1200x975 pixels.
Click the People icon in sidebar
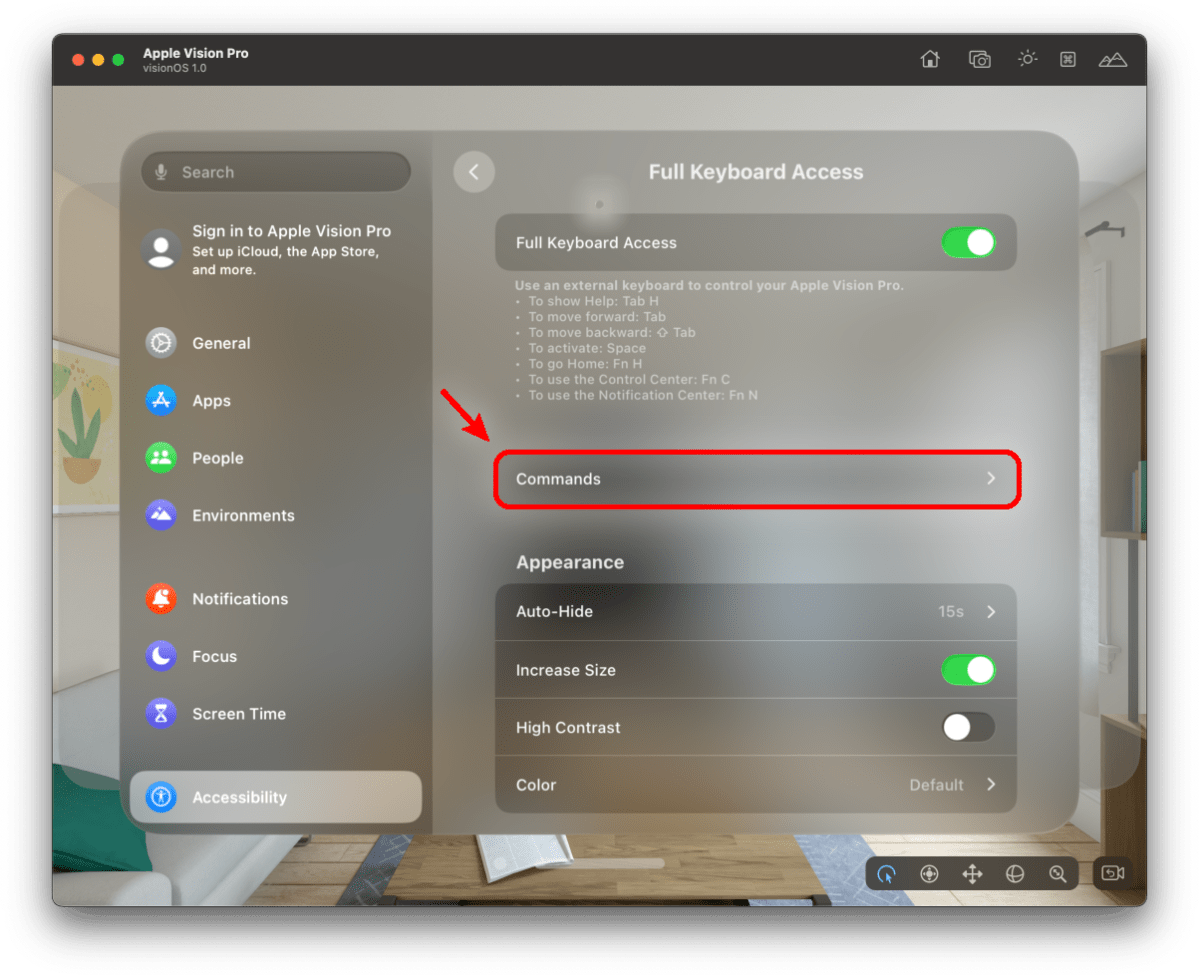pos(160,458)
